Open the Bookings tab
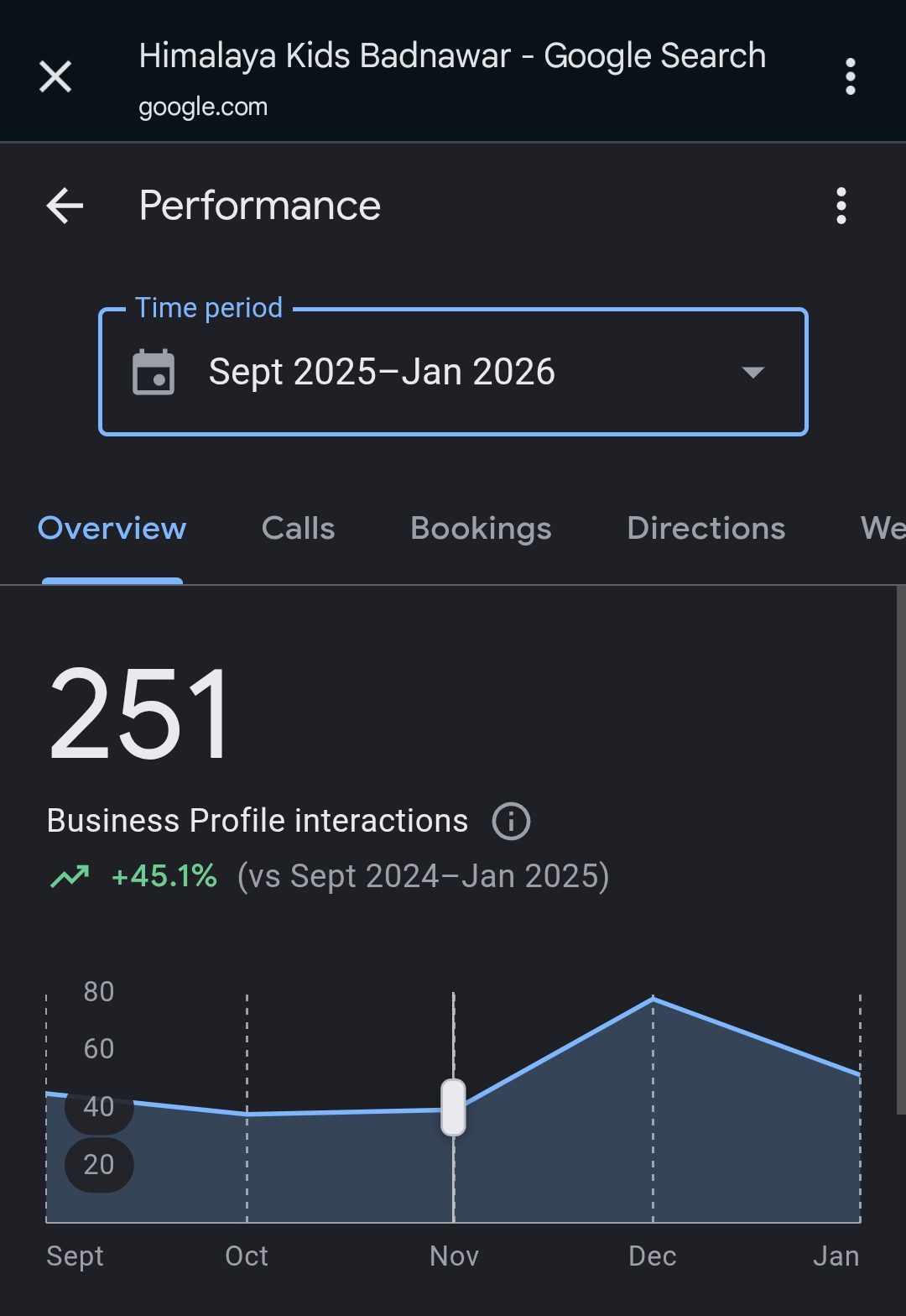This screenshot has width=906, height=1316. point(481,529)
